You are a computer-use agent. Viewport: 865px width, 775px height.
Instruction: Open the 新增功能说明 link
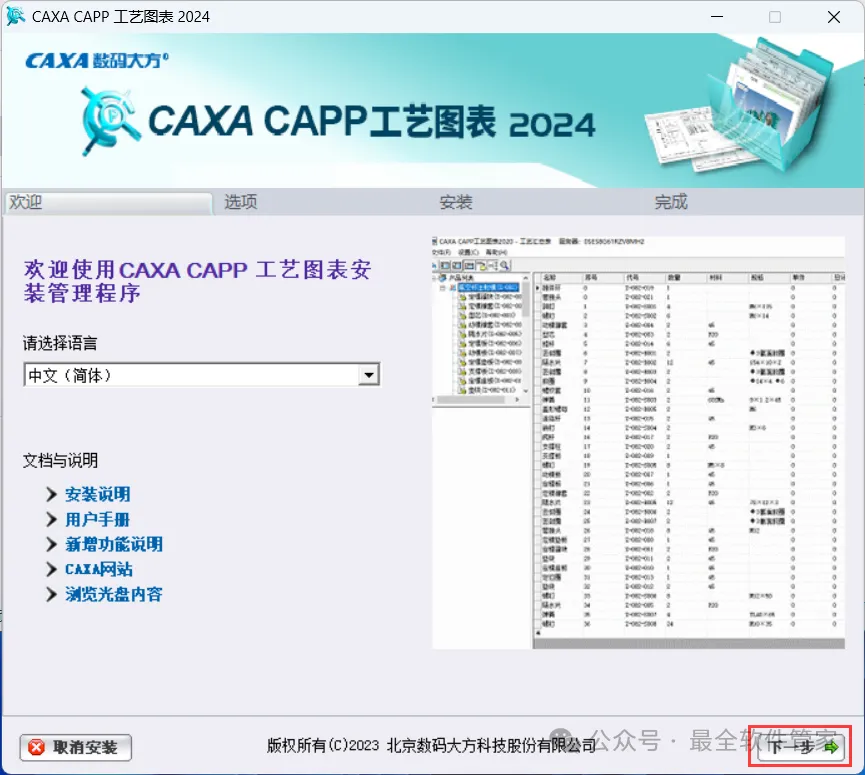(x=114, y=544)
